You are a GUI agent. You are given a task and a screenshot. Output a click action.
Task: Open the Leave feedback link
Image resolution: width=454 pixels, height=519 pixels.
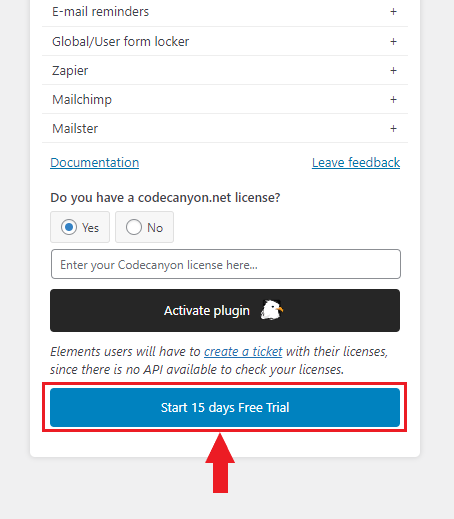click(356, 163)
